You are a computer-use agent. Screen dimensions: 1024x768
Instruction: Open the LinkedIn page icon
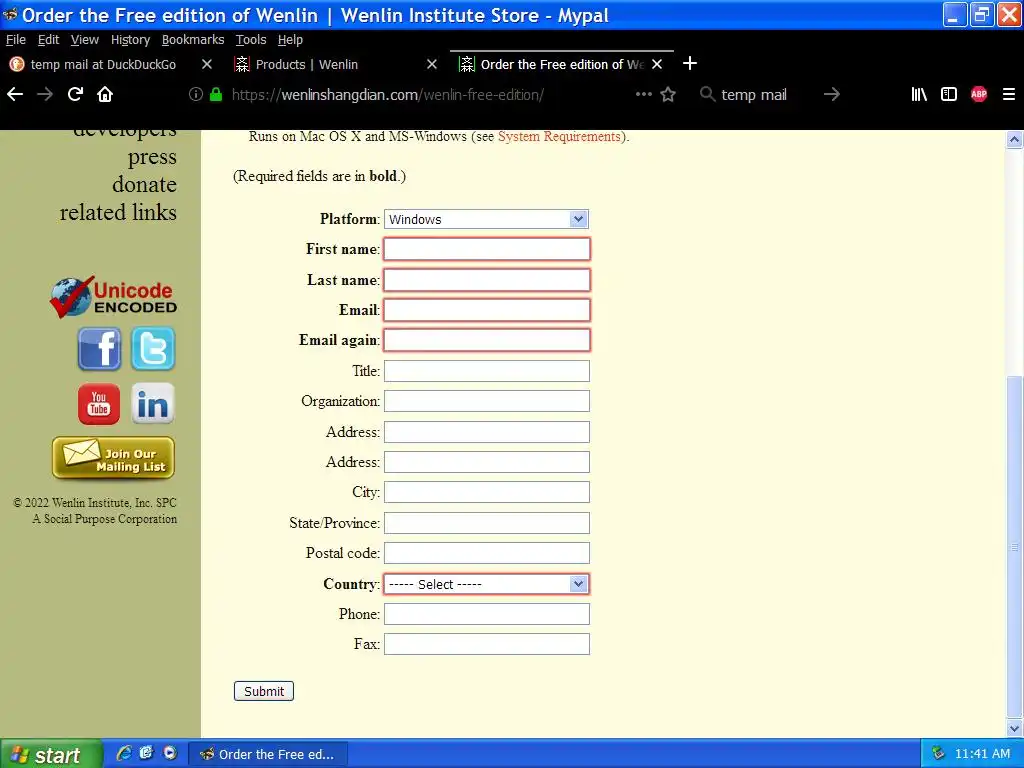pos(153,404)
